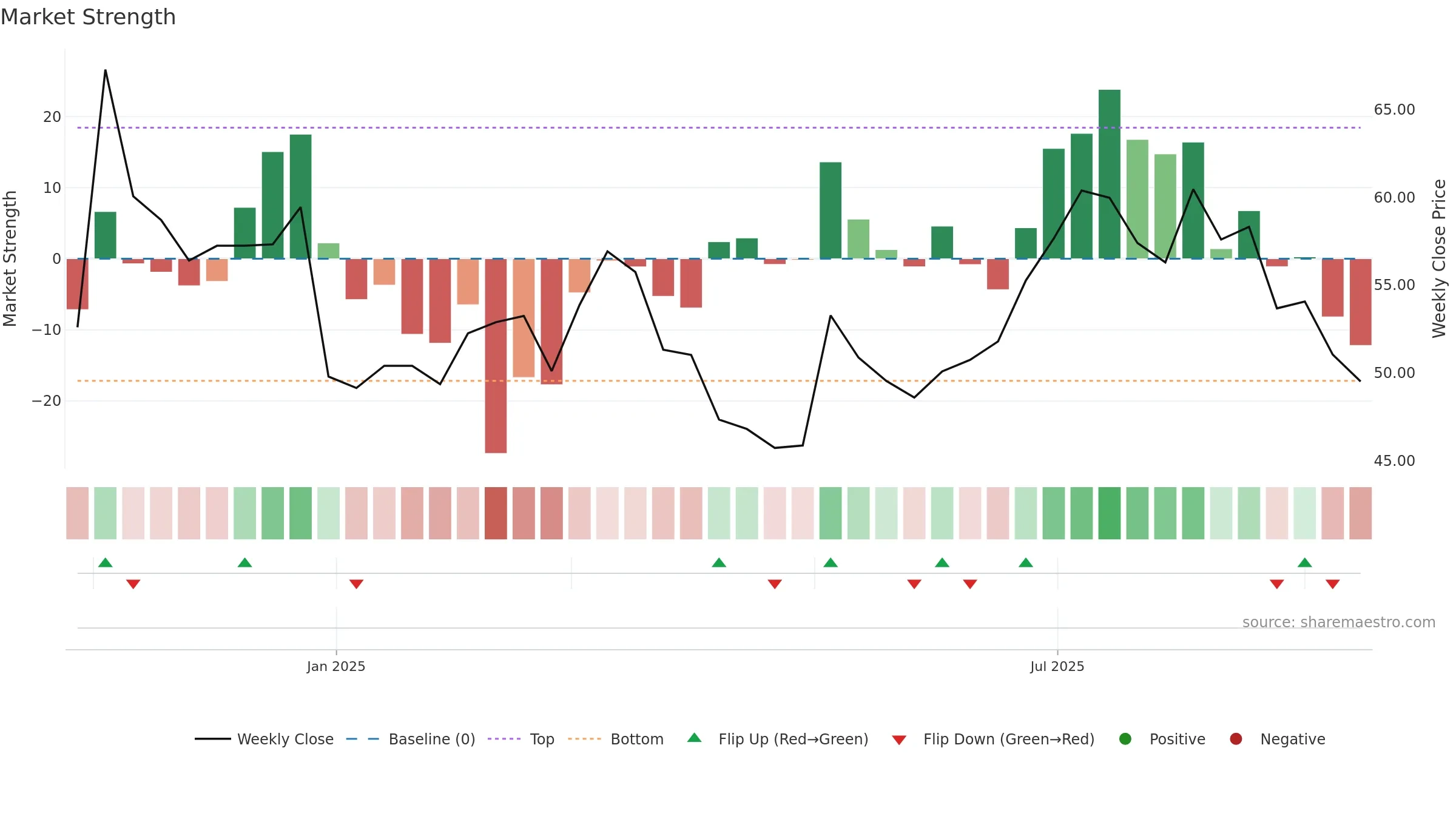Click the 60.00 price tick label
Viewport: 1456px width, 819px height.
click(x=1395, y=198)
